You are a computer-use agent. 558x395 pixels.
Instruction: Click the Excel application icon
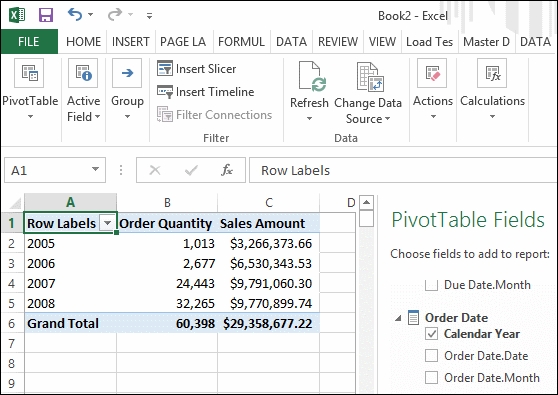(x=17, y=15)
